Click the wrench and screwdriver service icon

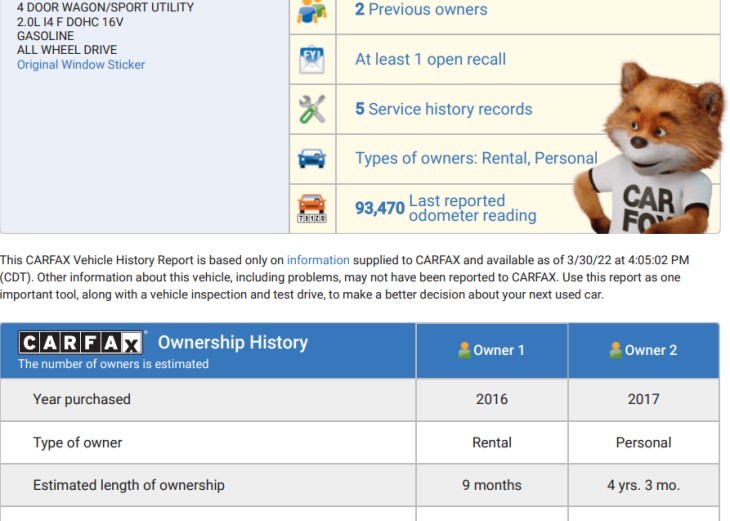point(312,109)
